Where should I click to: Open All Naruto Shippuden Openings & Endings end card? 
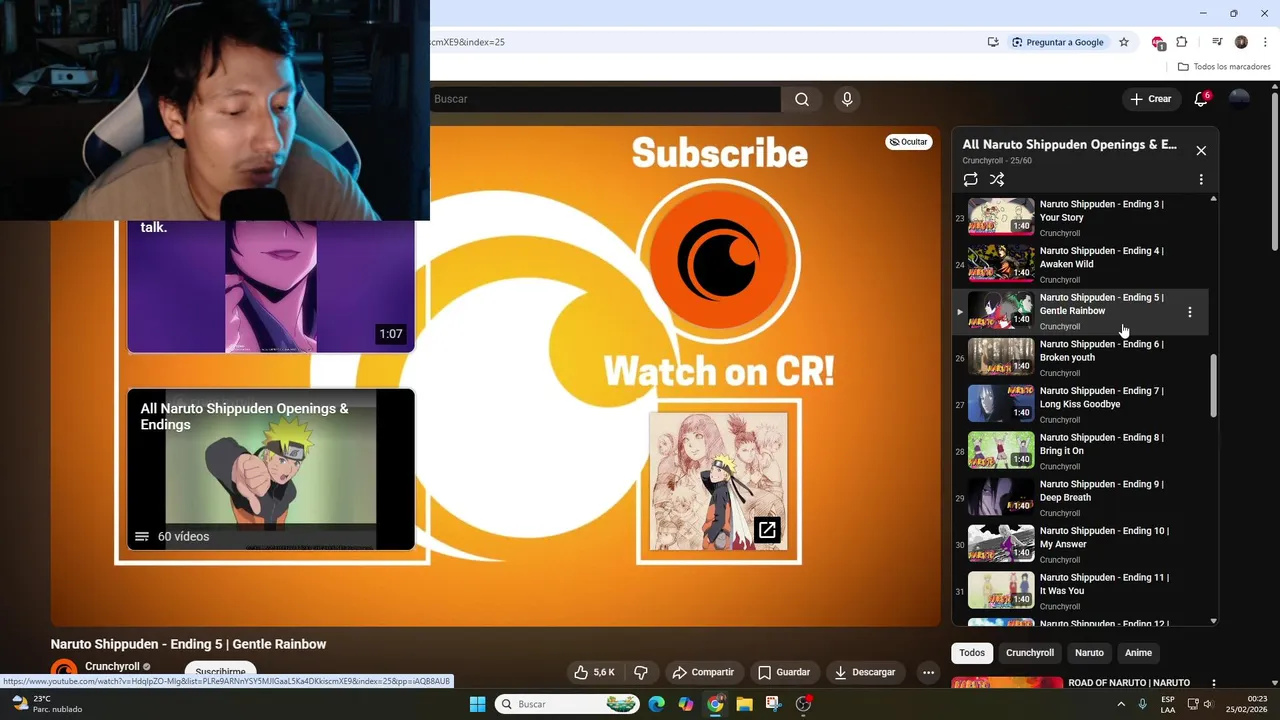click(271, 469)
